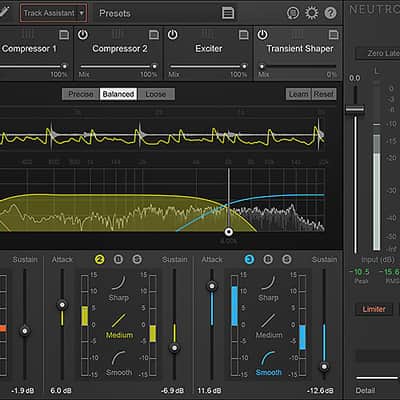Enable the Limiter button

pyautogui.click(x=374, y=309)
